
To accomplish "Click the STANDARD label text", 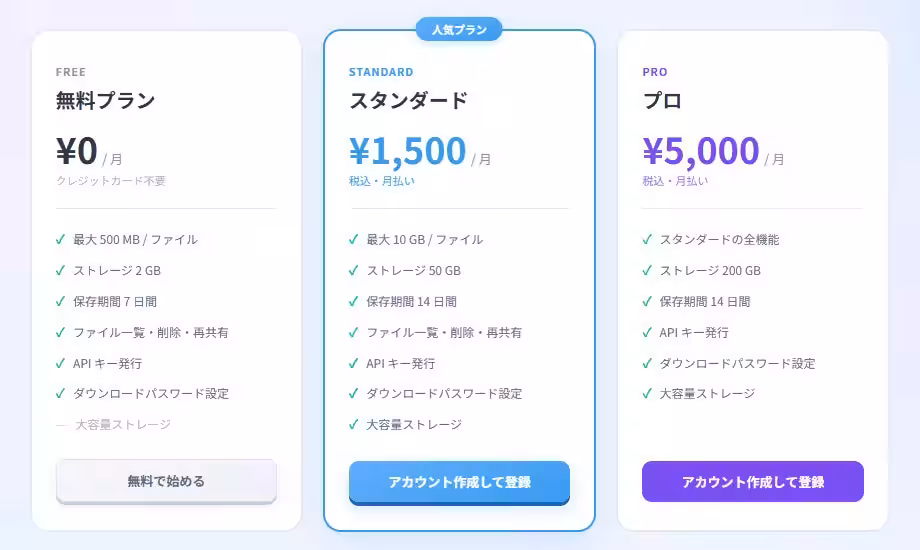I will point(381,72).
